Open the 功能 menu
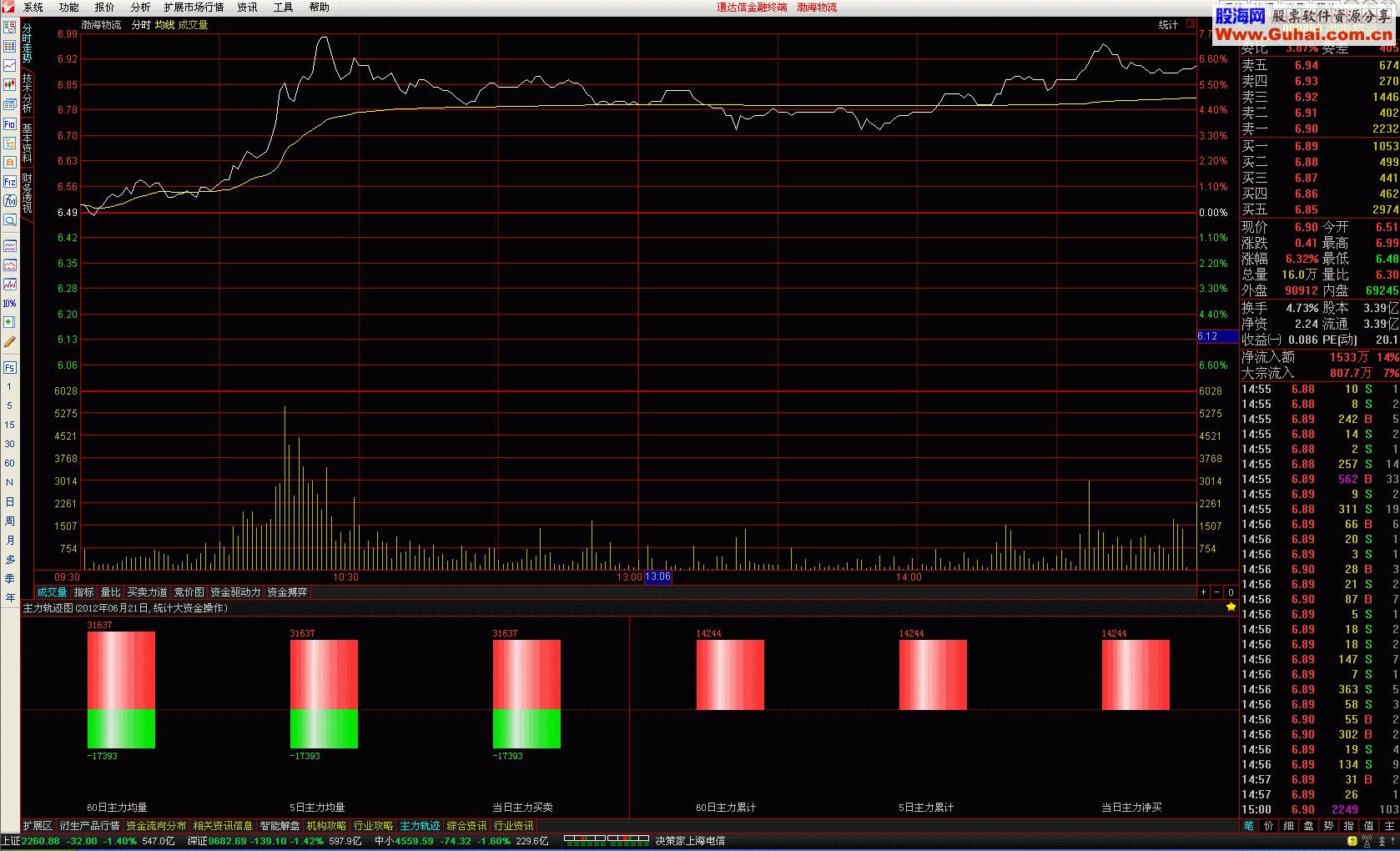The image size is (1400, 851). [x=69, y=8]
